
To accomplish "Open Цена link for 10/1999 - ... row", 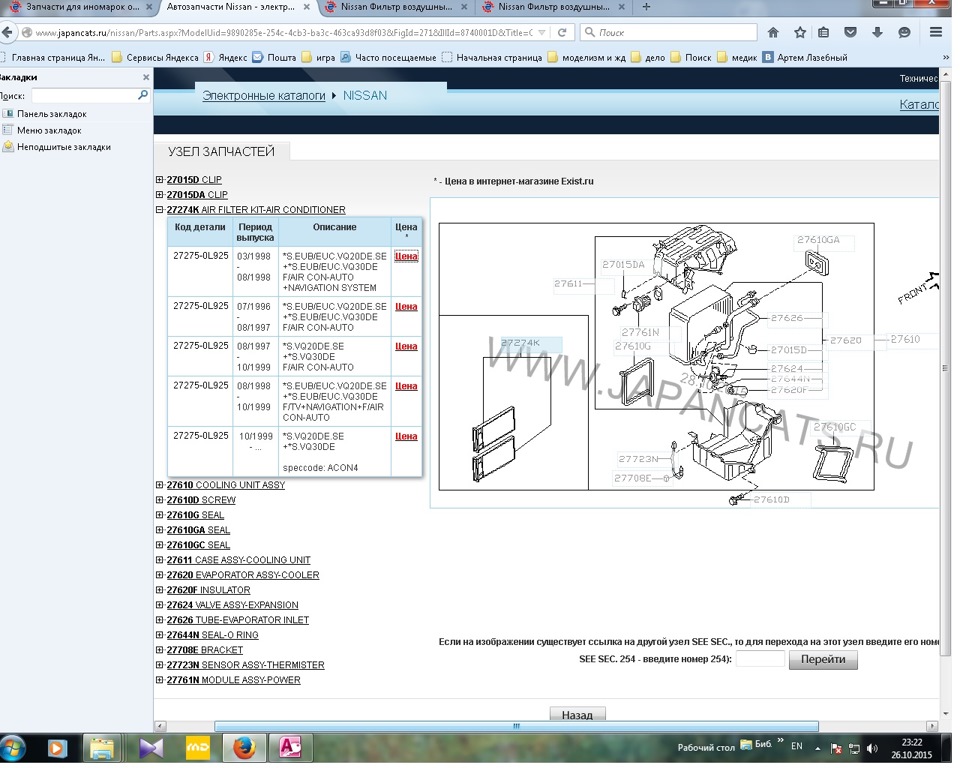I will tap(406, 437).
